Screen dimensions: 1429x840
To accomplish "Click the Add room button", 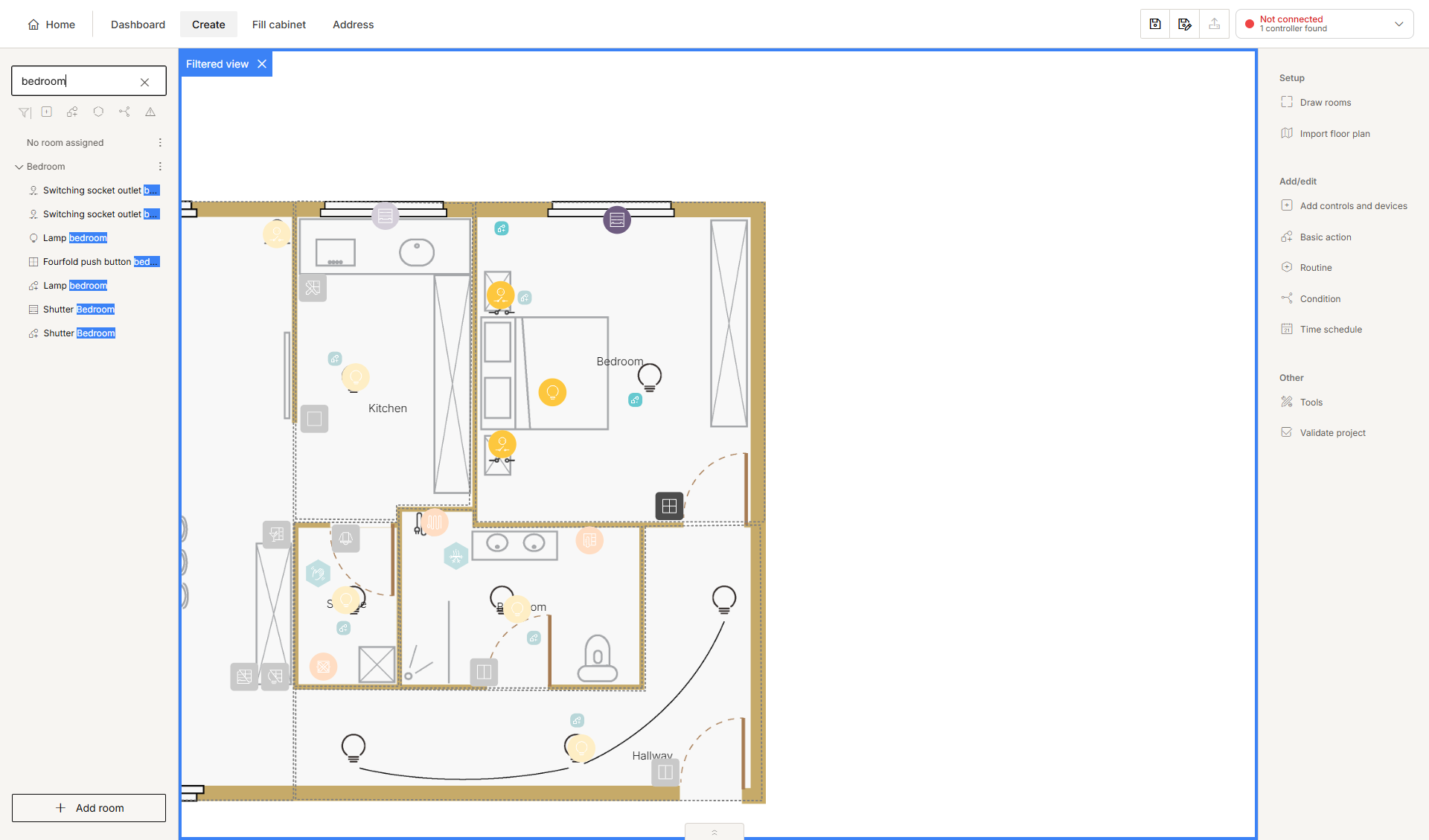I will pos(89,808).
